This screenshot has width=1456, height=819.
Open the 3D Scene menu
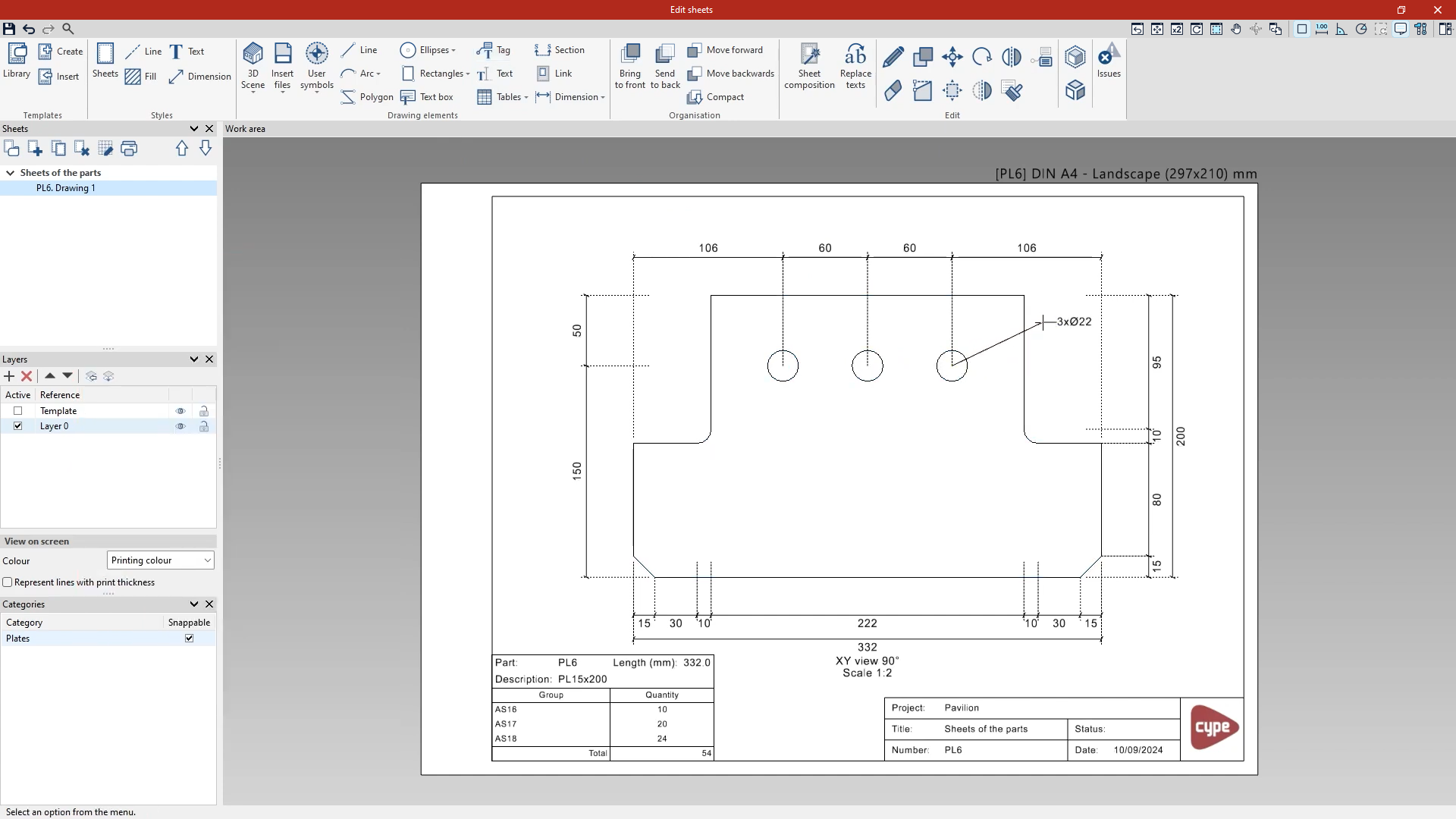(x=253, y=67)
